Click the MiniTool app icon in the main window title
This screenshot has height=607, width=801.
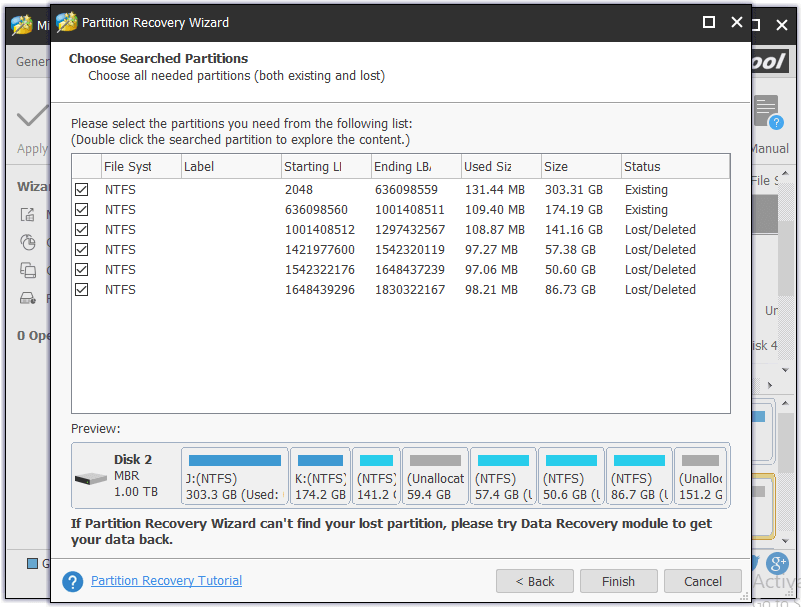coord(22,25)
